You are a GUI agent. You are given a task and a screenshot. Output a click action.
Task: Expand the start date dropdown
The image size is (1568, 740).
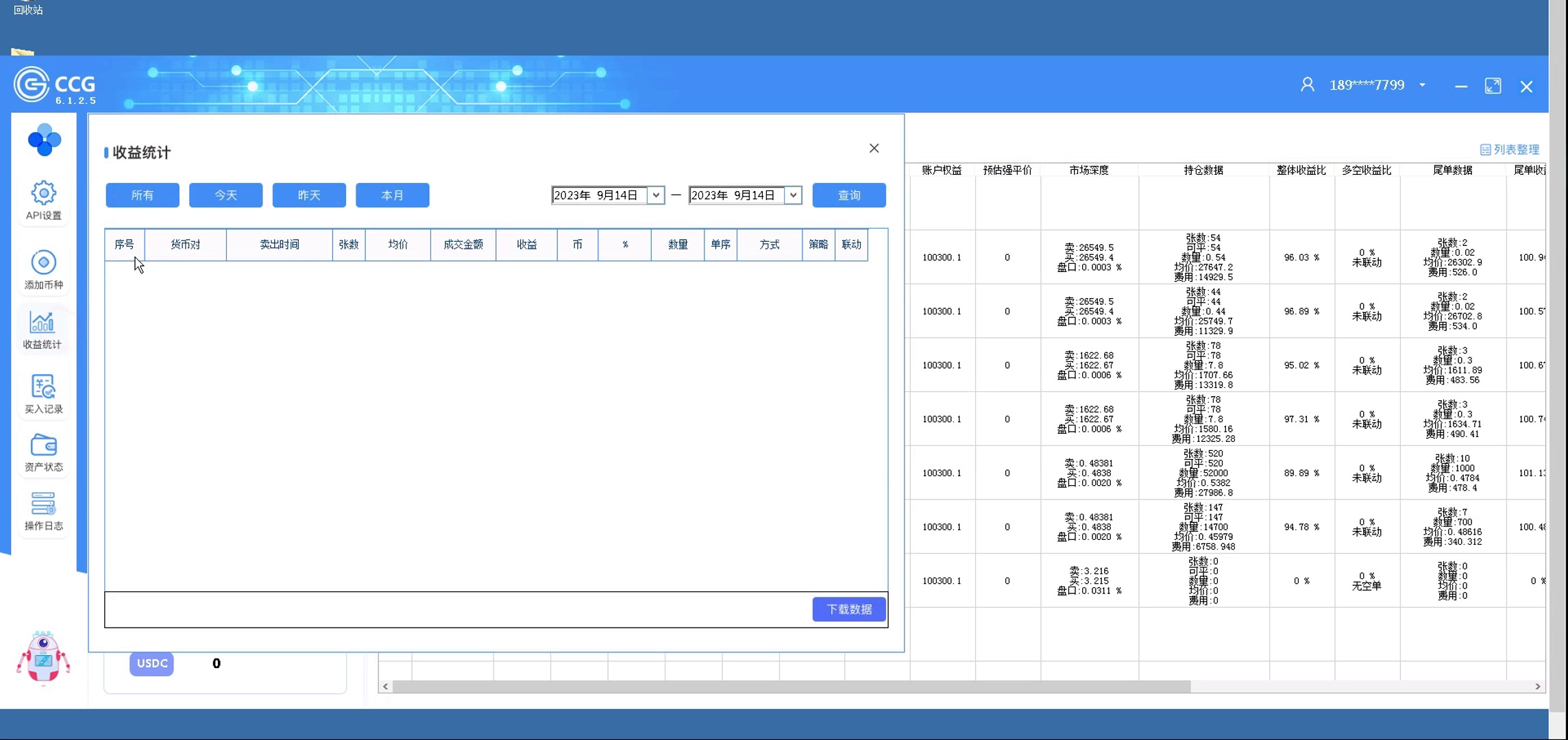(x=656, y=195)
